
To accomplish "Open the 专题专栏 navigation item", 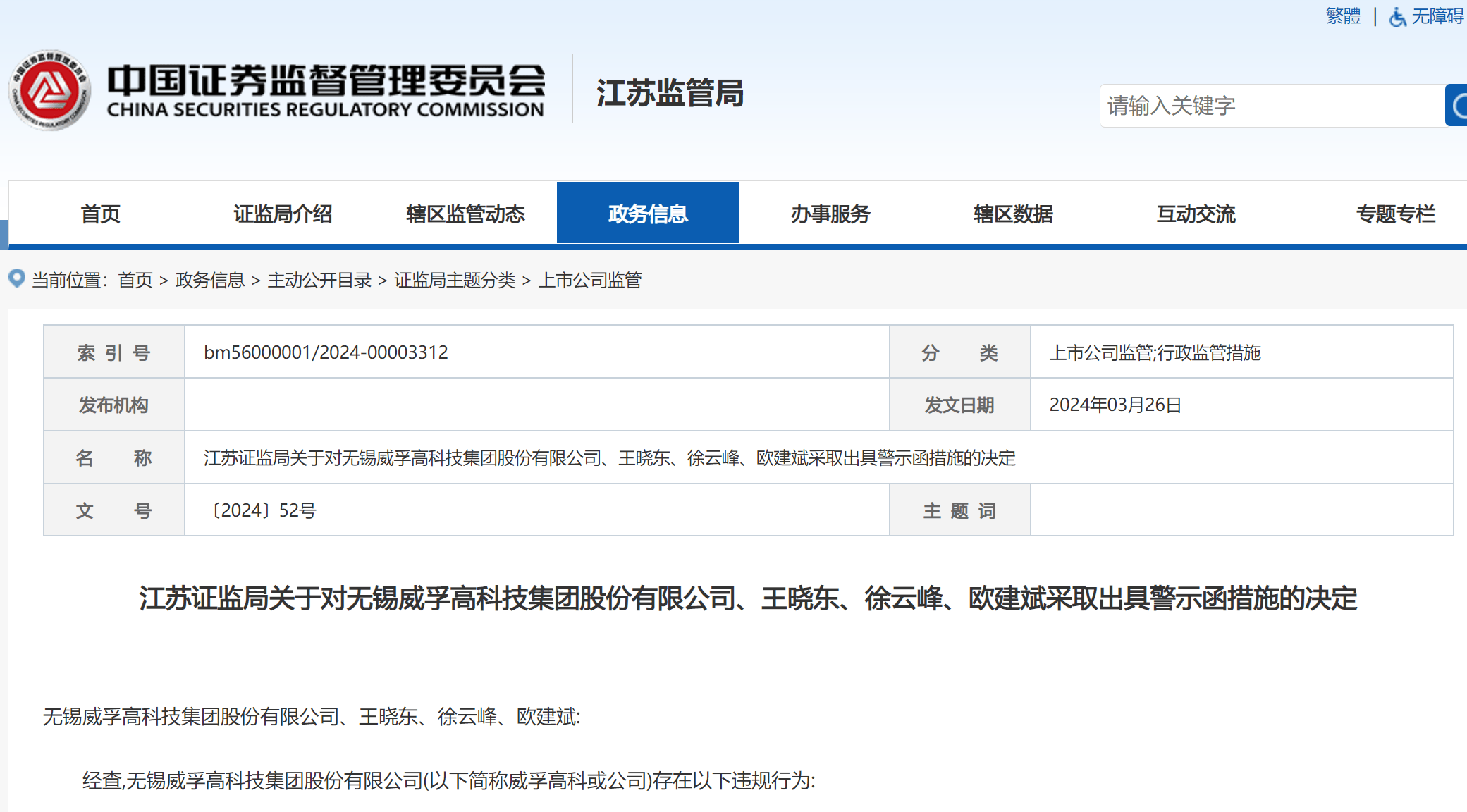I will [x=1395, y=214].
